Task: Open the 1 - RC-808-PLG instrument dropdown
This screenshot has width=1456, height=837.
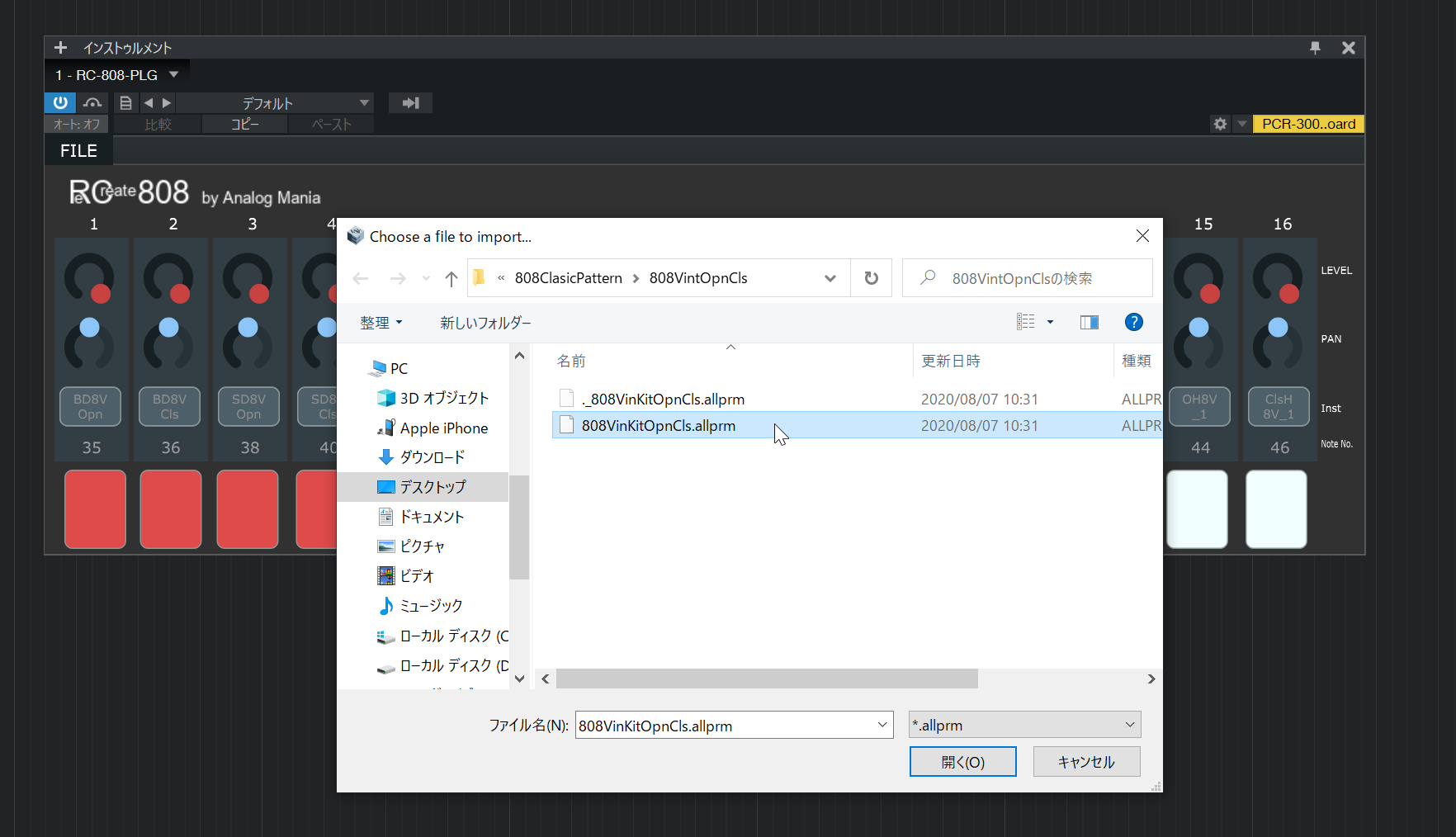Action: point(116,75)
